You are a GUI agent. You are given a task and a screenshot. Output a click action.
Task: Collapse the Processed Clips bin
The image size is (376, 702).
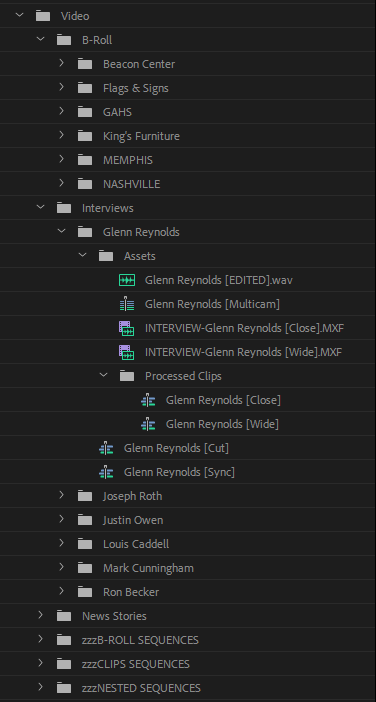tap(103, 375)
